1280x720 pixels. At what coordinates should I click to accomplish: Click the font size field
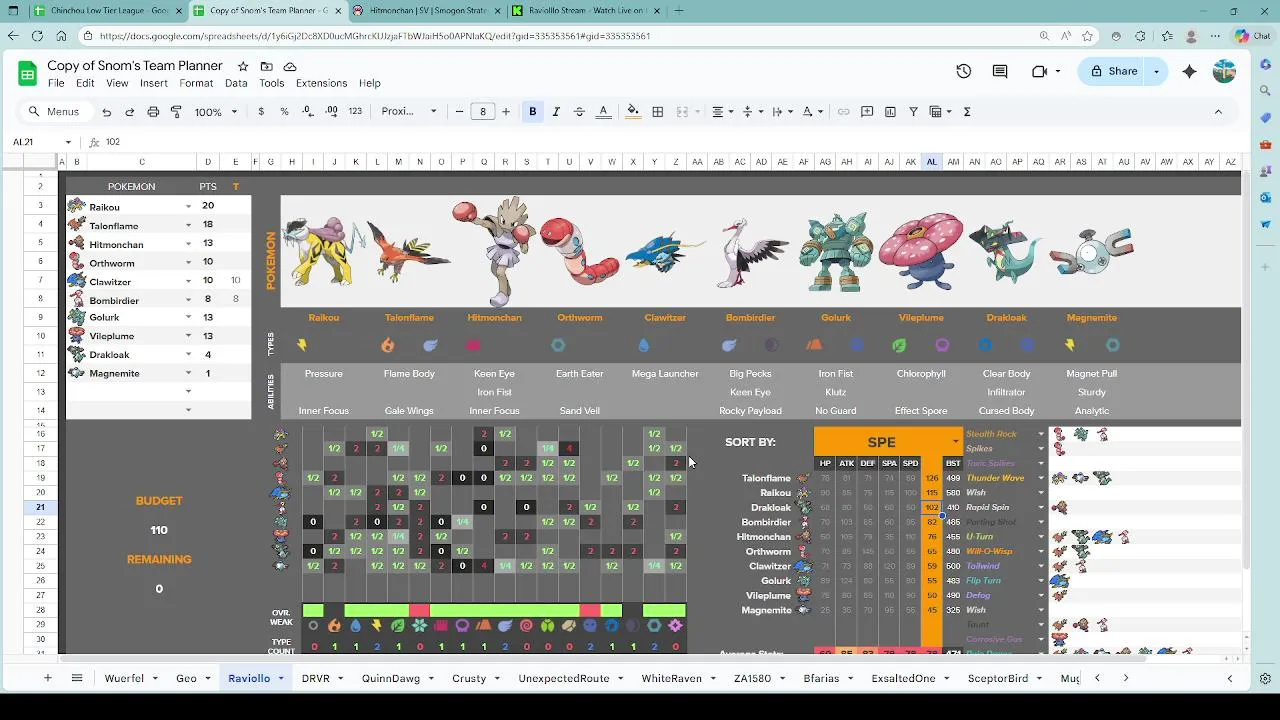pyautogui.click(x=483, y=112)
